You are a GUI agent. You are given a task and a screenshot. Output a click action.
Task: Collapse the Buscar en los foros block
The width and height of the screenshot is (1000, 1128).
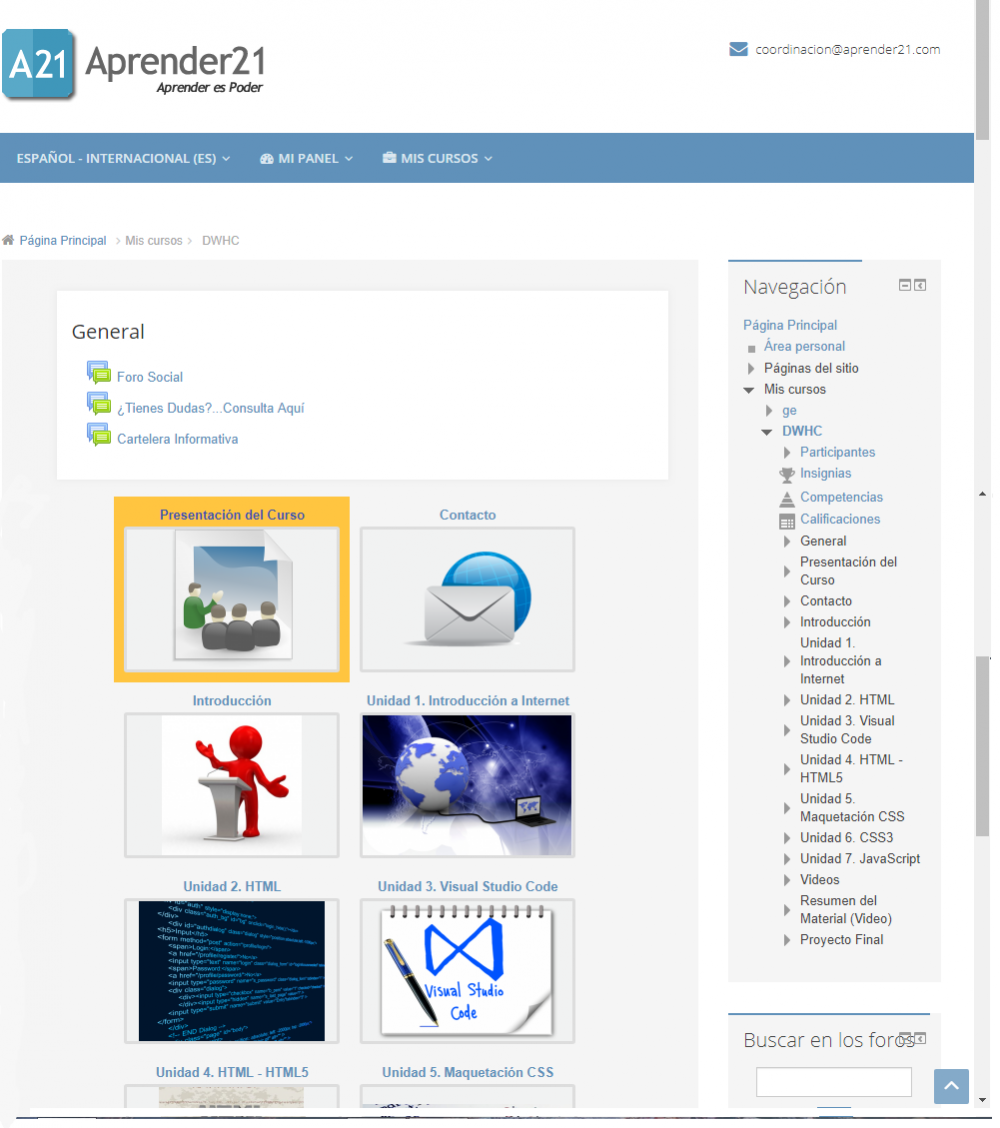904,1039
